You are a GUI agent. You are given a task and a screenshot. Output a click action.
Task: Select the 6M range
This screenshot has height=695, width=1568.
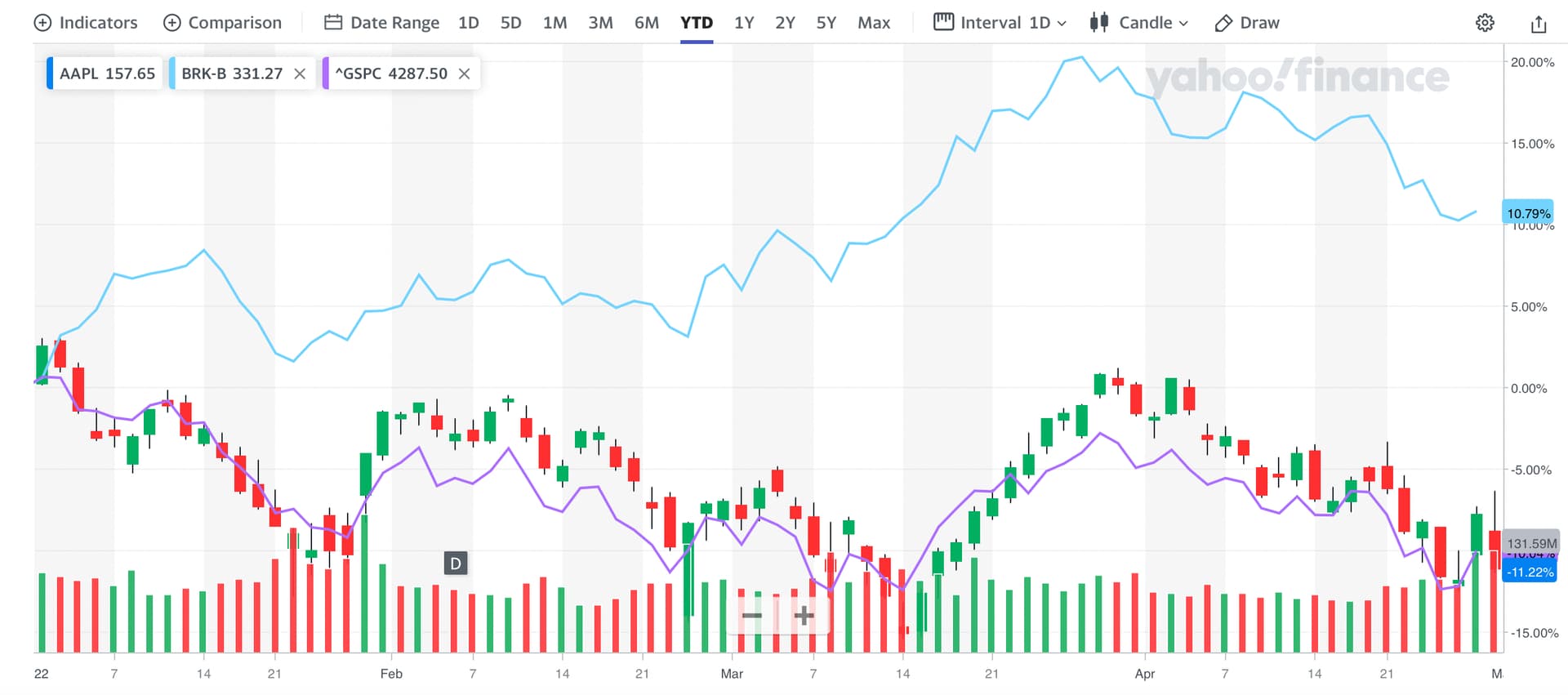point(646,23)
